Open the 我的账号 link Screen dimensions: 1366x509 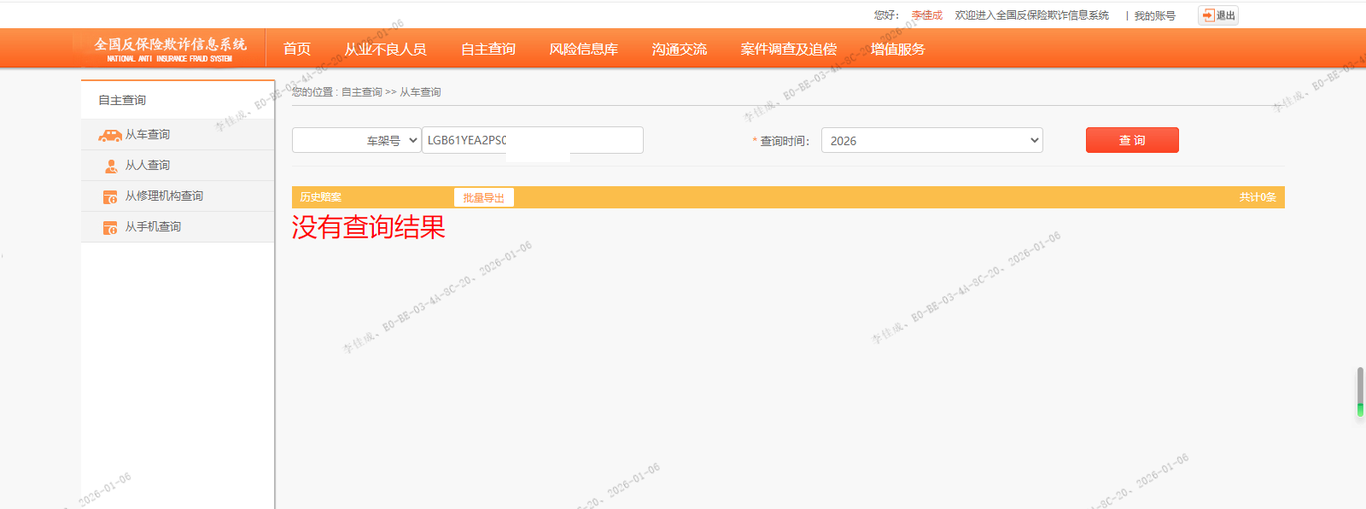1154,15
